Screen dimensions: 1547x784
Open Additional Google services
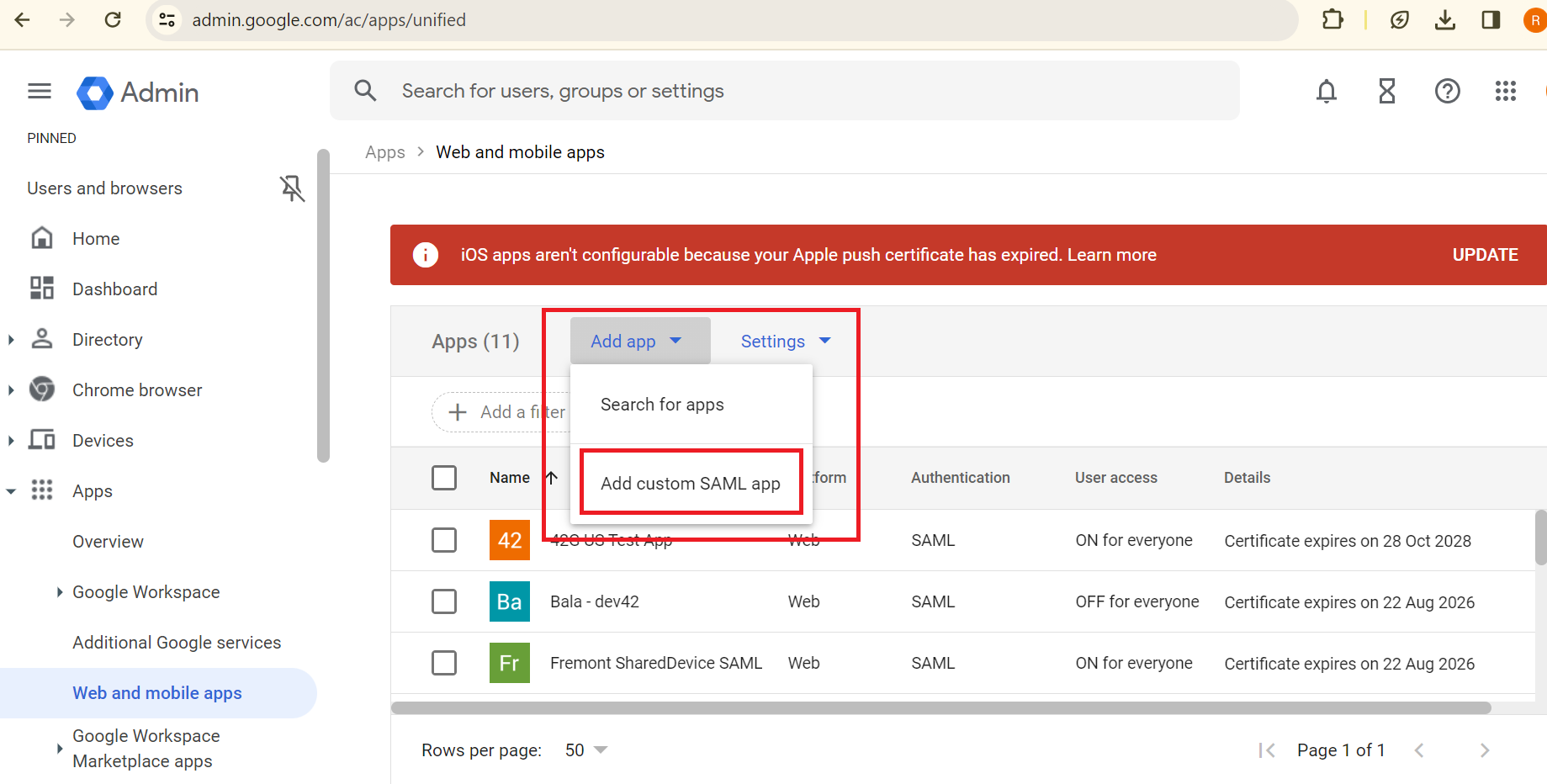[177, 643]
